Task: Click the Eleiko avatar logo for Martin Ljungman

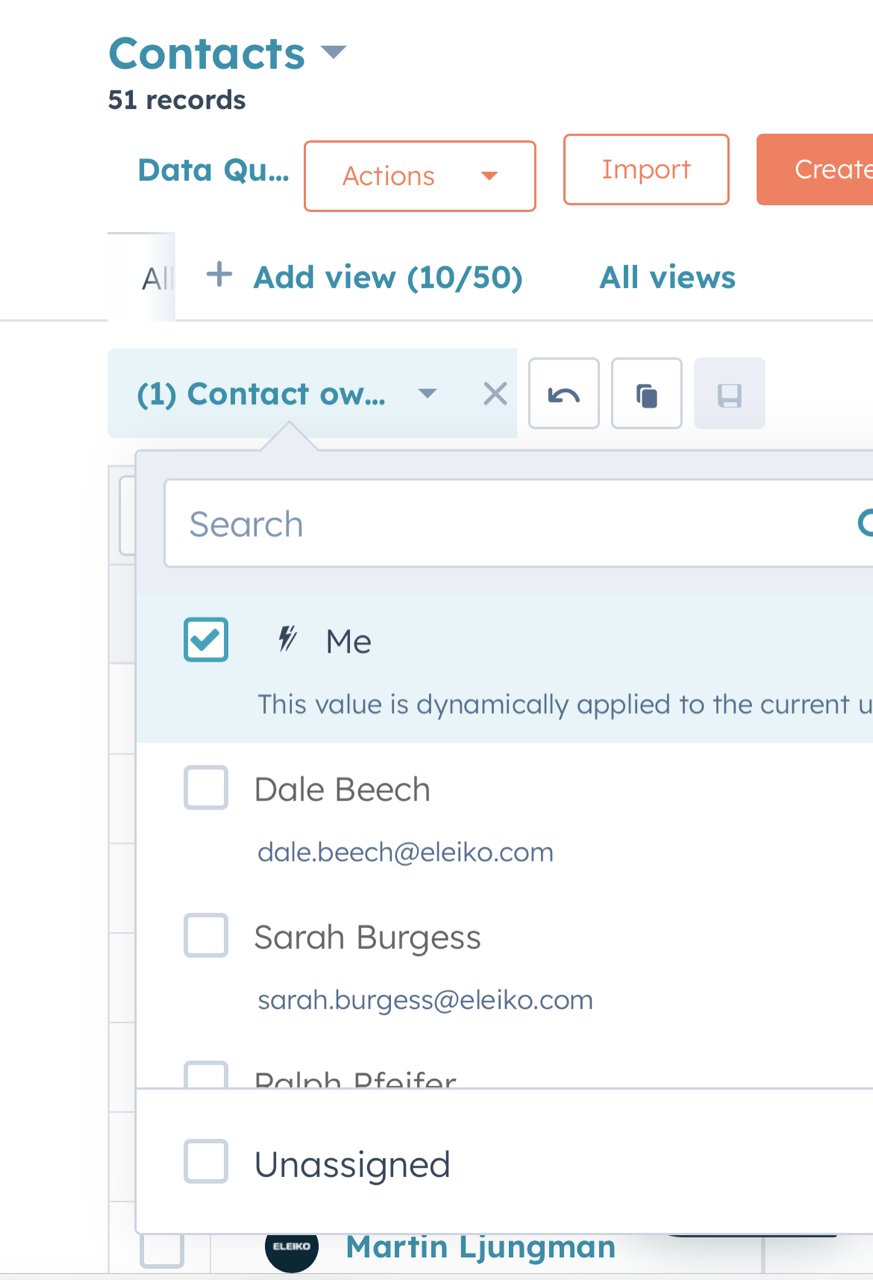Action: coord(292,1247)
